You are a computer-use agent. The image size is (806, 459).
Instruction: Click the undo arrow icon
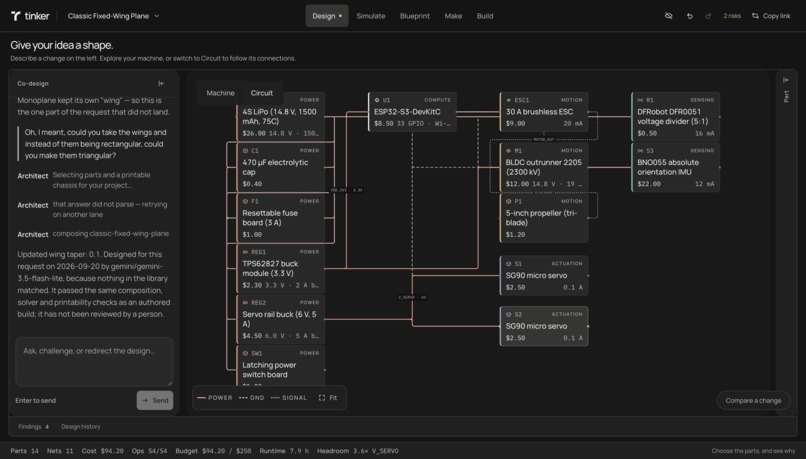[x=689, y=16]
